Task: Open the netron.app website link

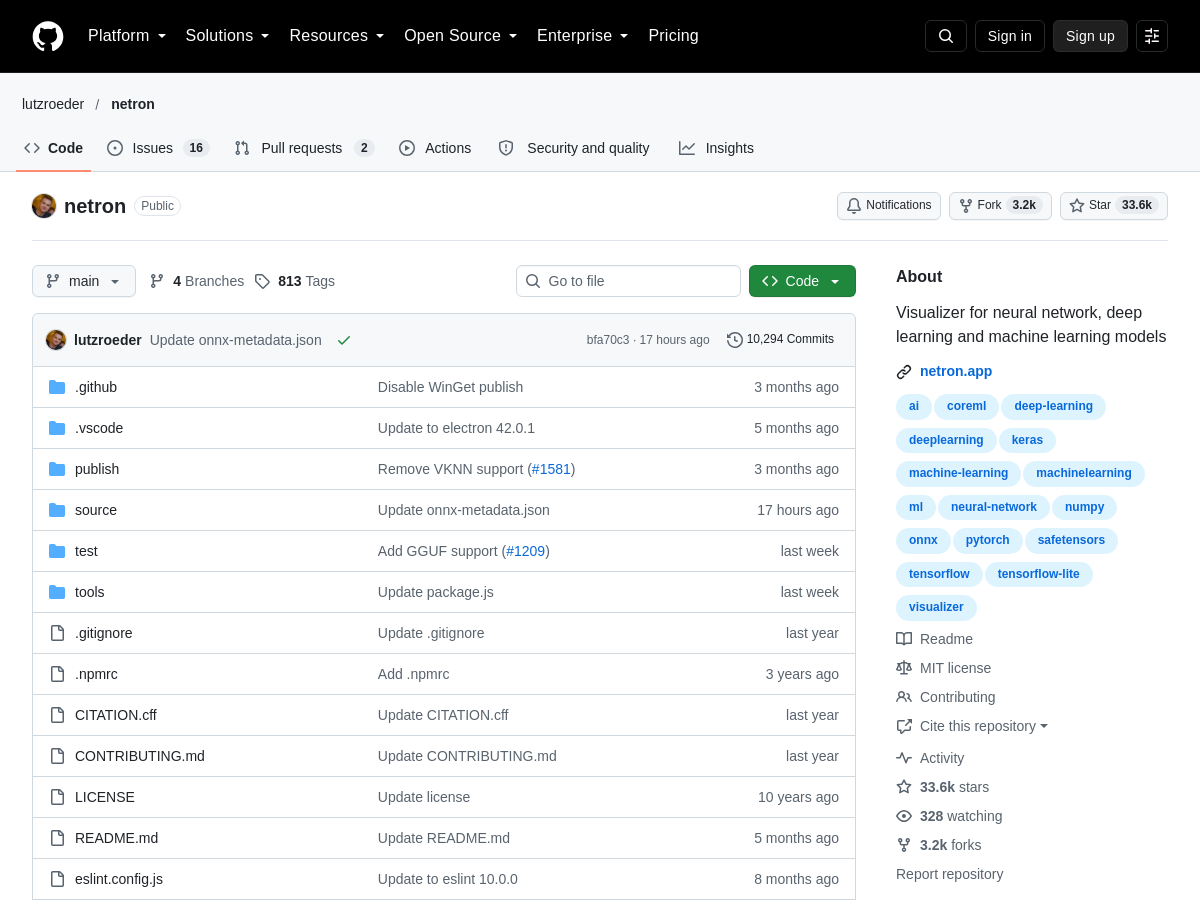Action: tap(956, 371)
